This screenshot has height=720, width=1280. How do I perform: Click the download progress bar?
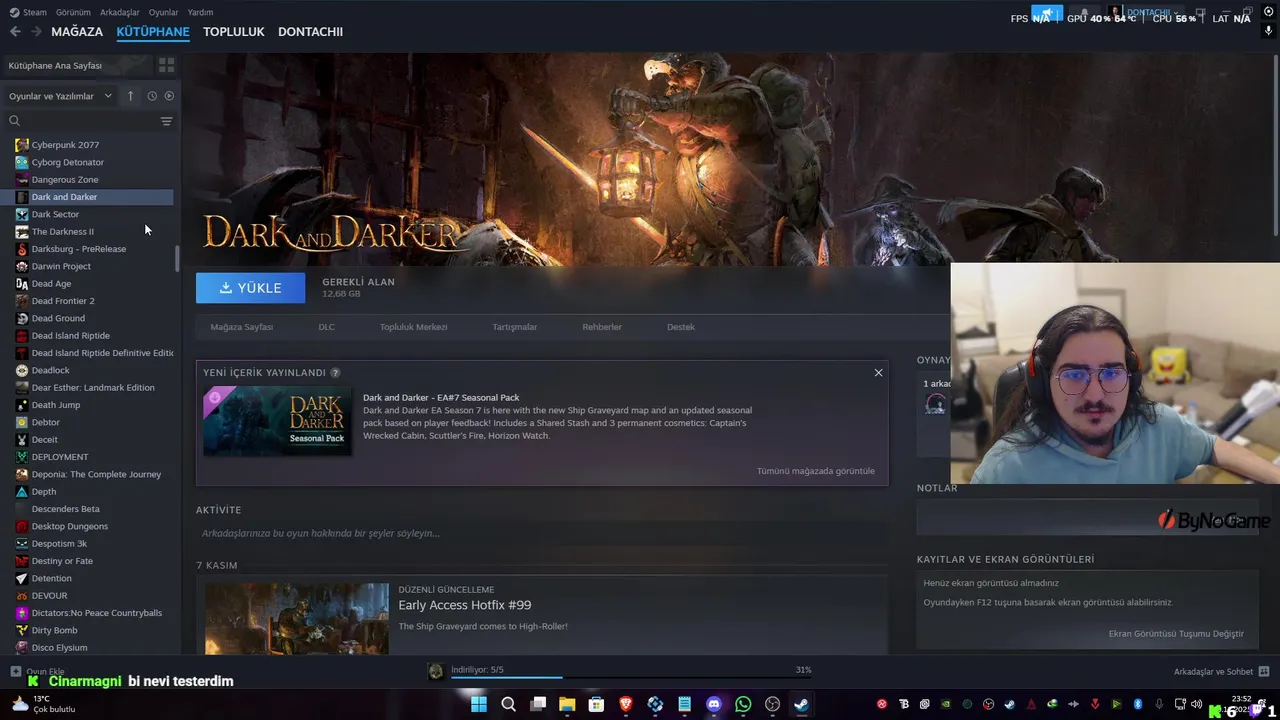[631, 677]
